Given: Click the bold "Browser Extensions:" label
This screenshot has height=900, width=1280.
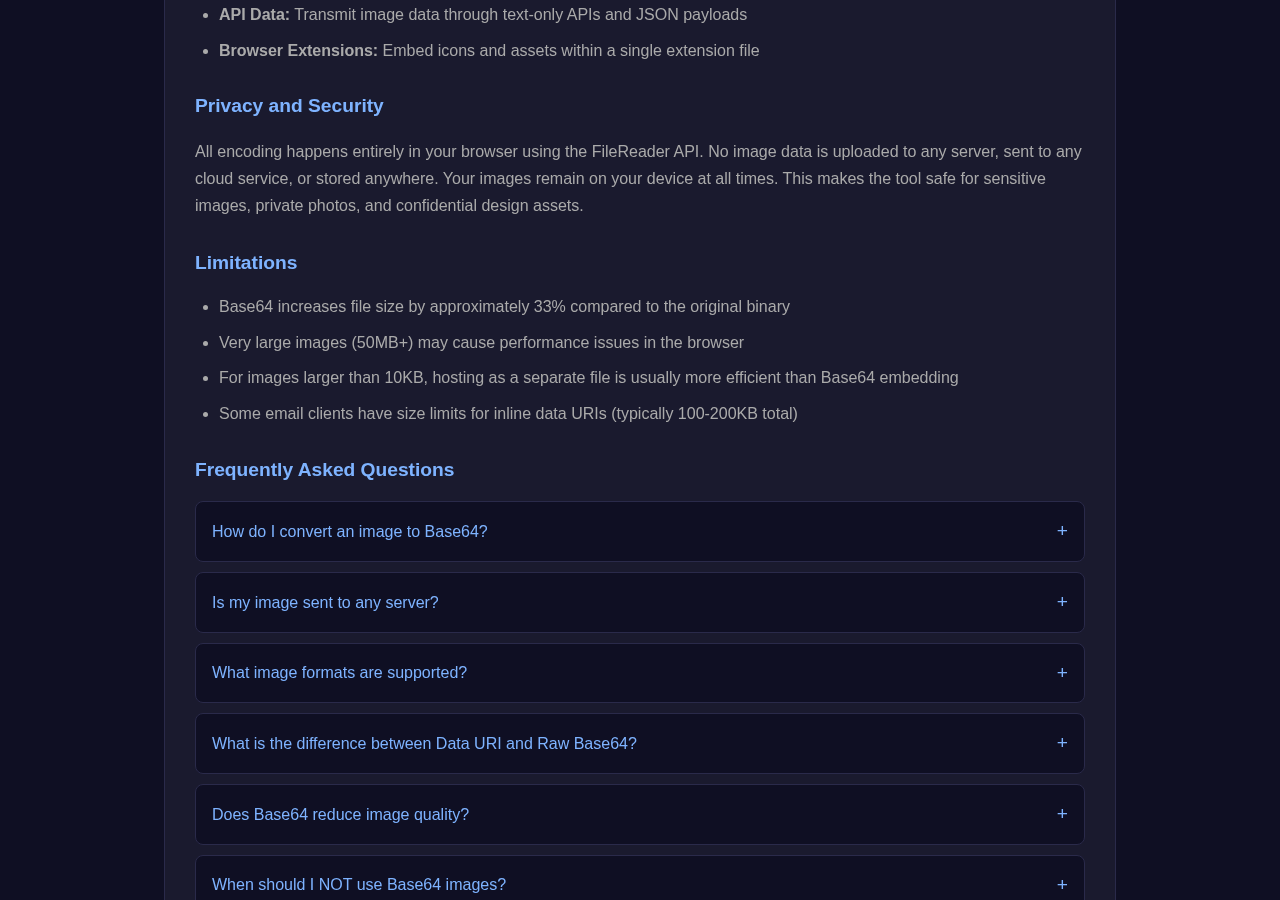Looking at the screenshot, I should 298,51.
